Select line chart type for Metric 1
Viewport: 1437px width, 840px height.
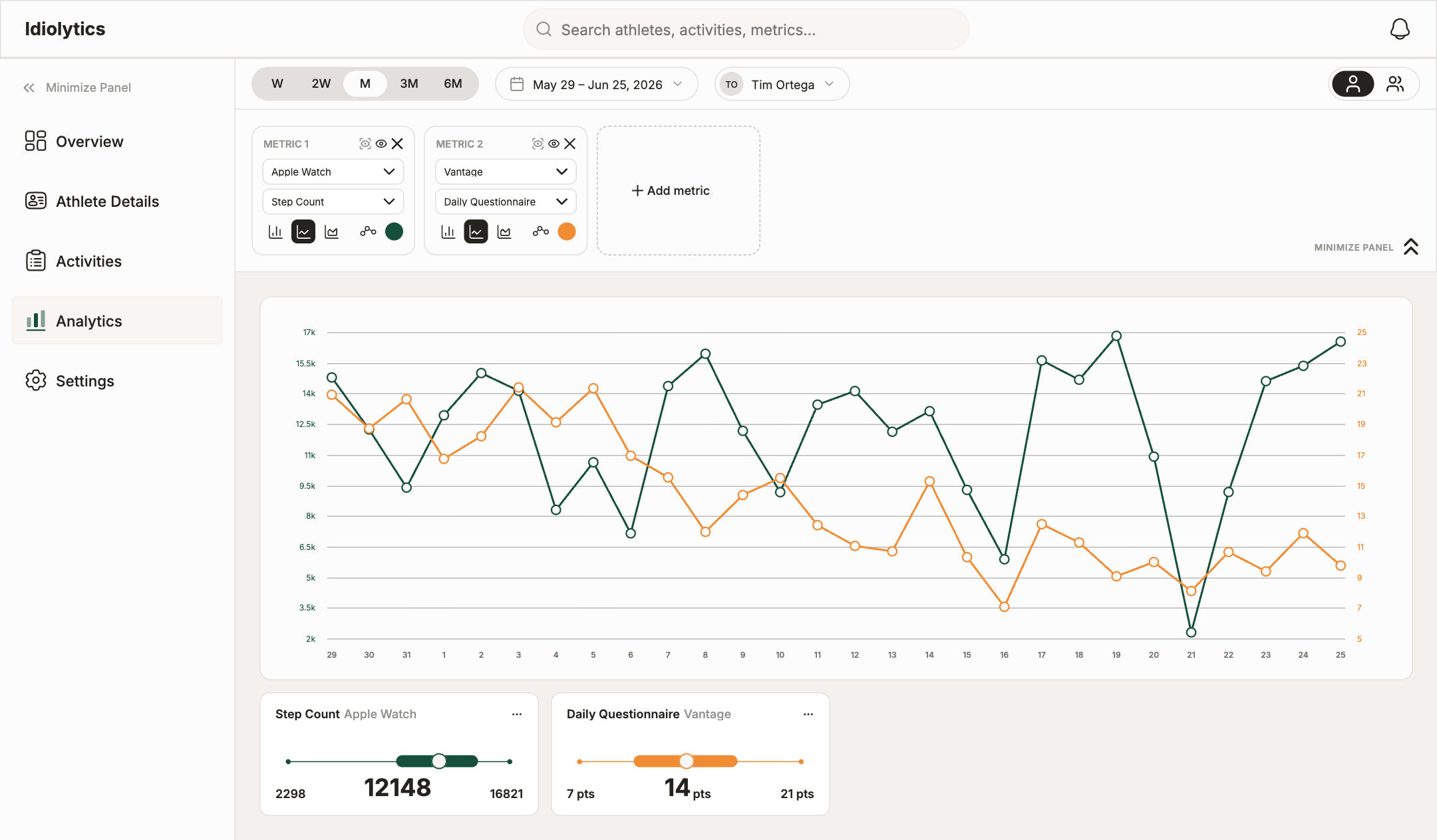pos(303,231)
